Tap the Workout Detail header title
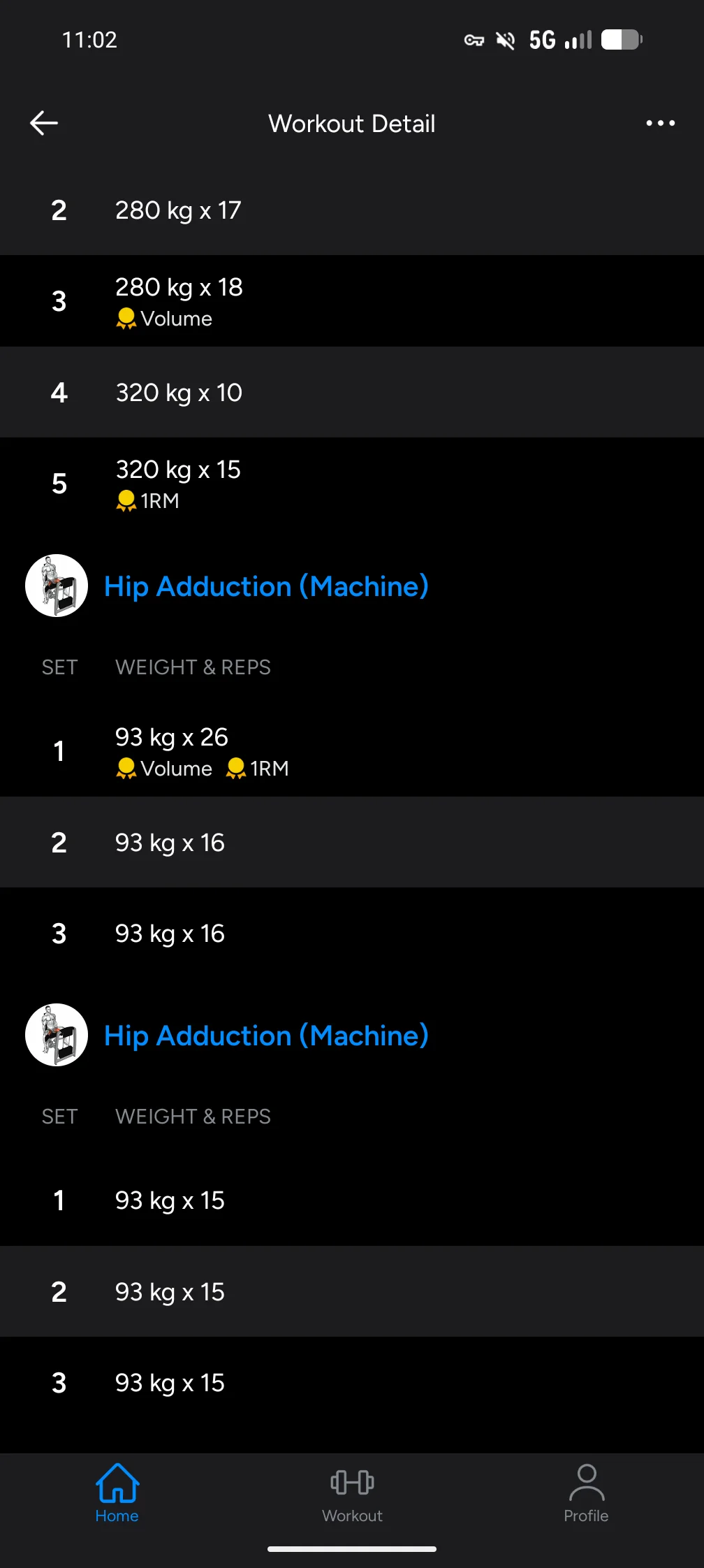 point(352,124)
